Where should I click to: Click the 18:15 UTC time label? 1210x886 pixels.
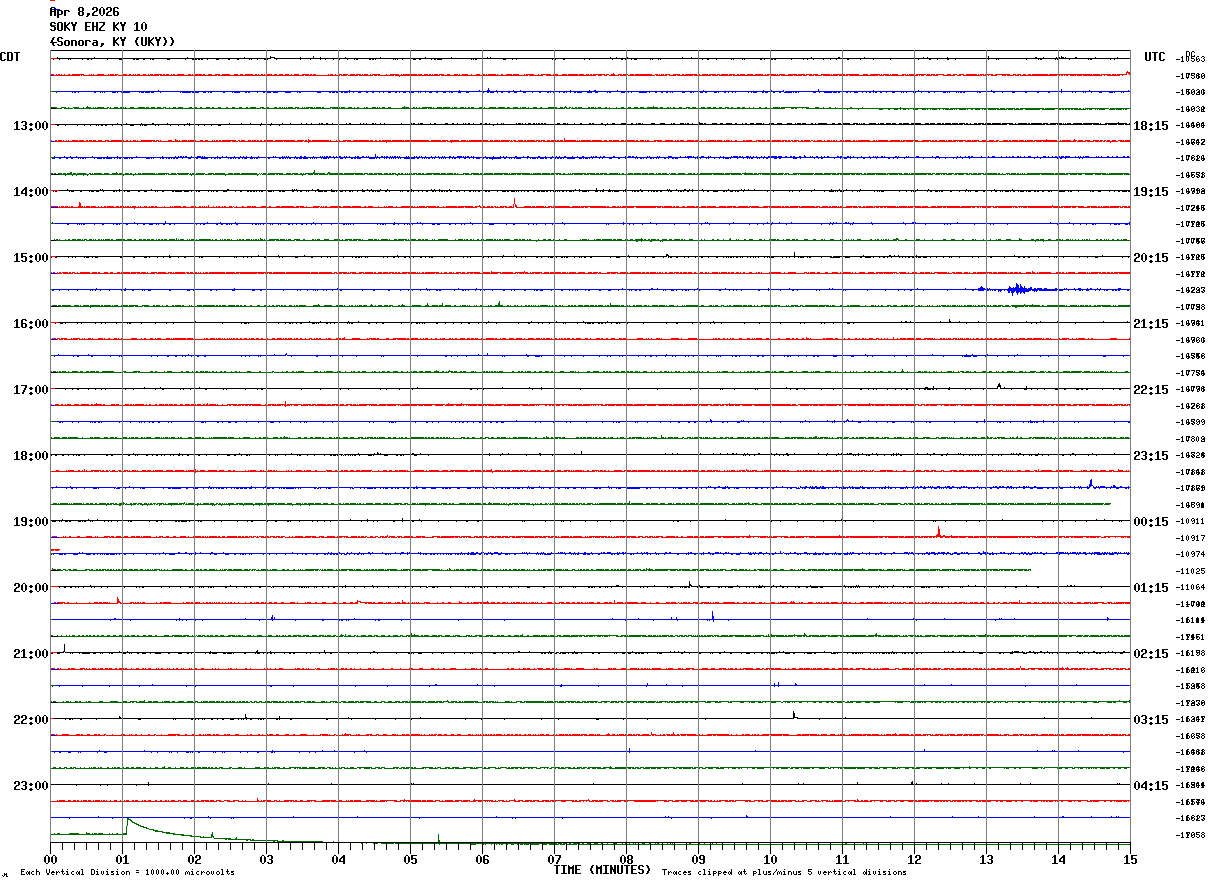(x=1151, y=126)
